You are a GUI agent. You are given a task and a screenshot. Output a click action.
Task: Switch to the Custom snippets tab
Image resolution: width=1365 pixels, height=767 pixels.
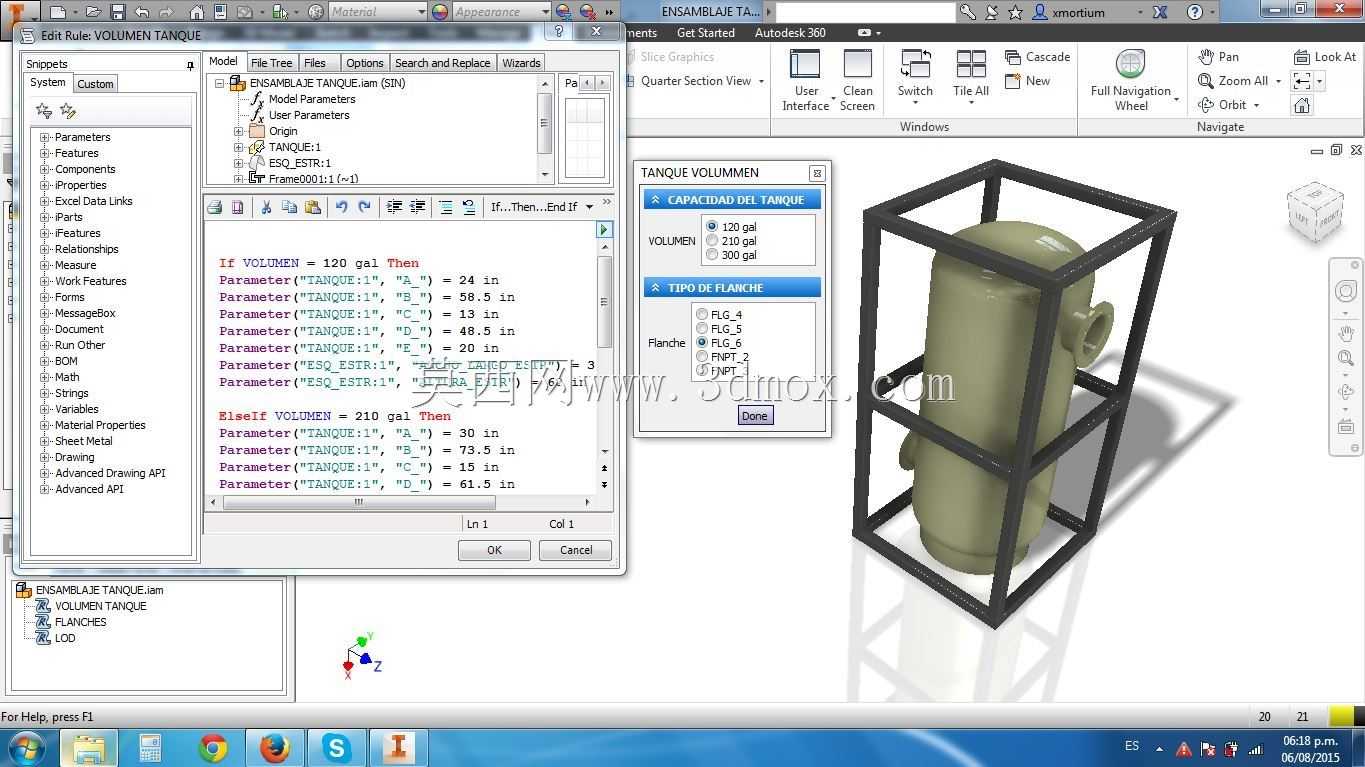coord(96,84)
